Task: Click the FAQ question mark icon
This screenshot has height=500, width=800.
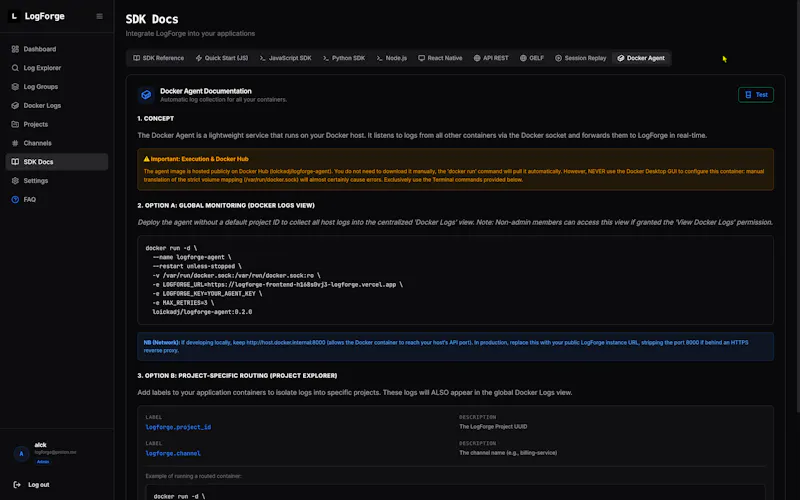Action: tap(15, 199)
